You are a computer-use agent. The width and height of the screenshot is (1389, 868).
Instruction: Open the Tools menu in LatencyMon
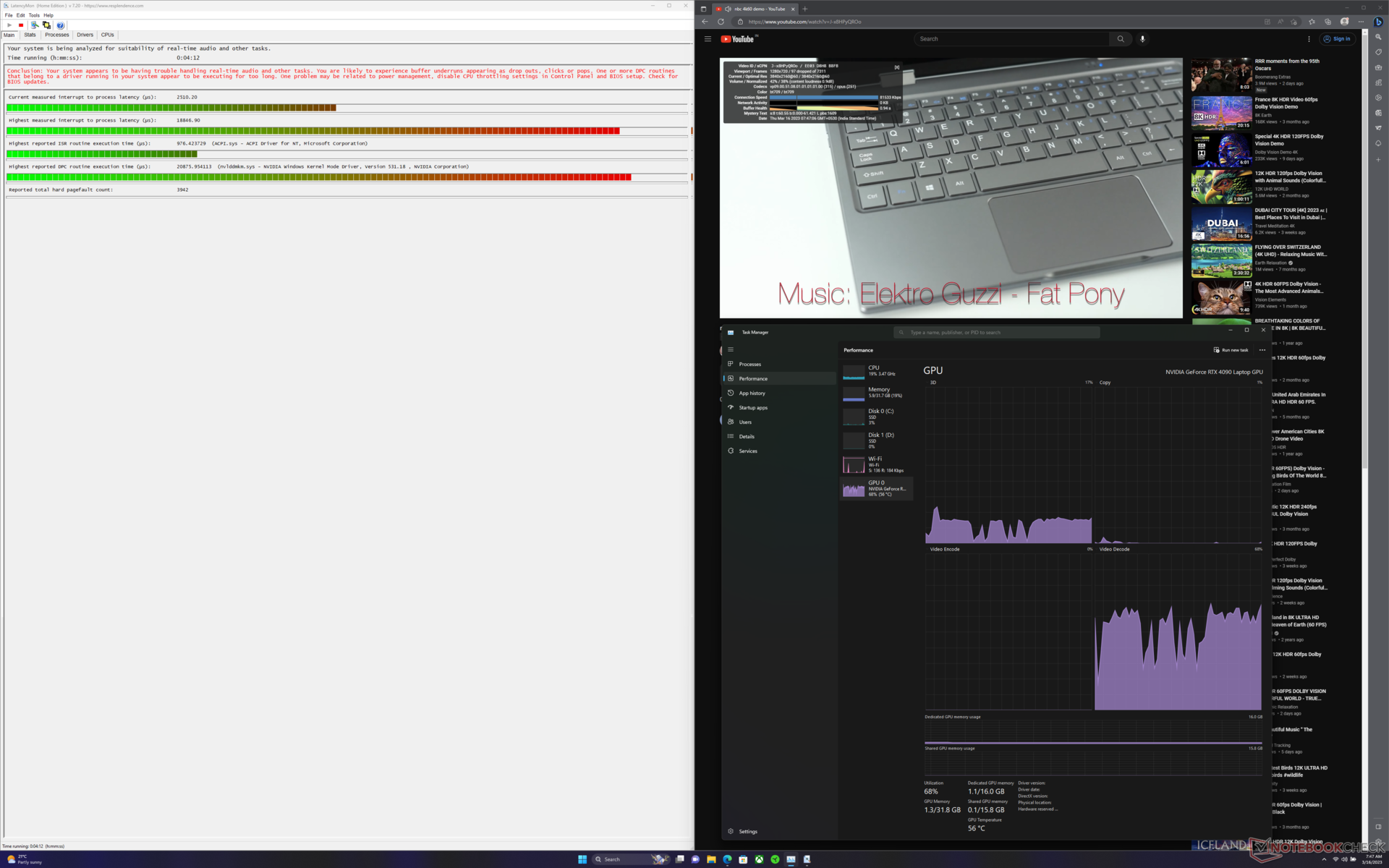[x=34, y=15]
